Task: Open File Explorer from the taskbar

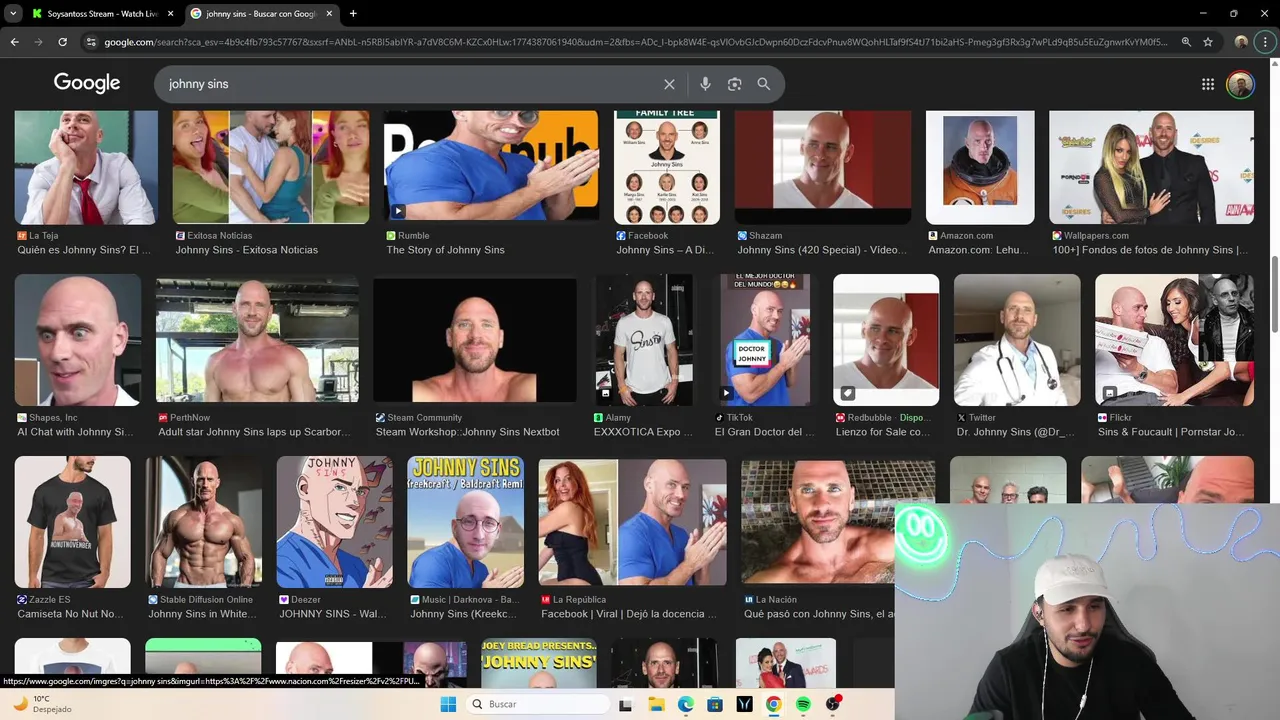Action: click(656, 704)
